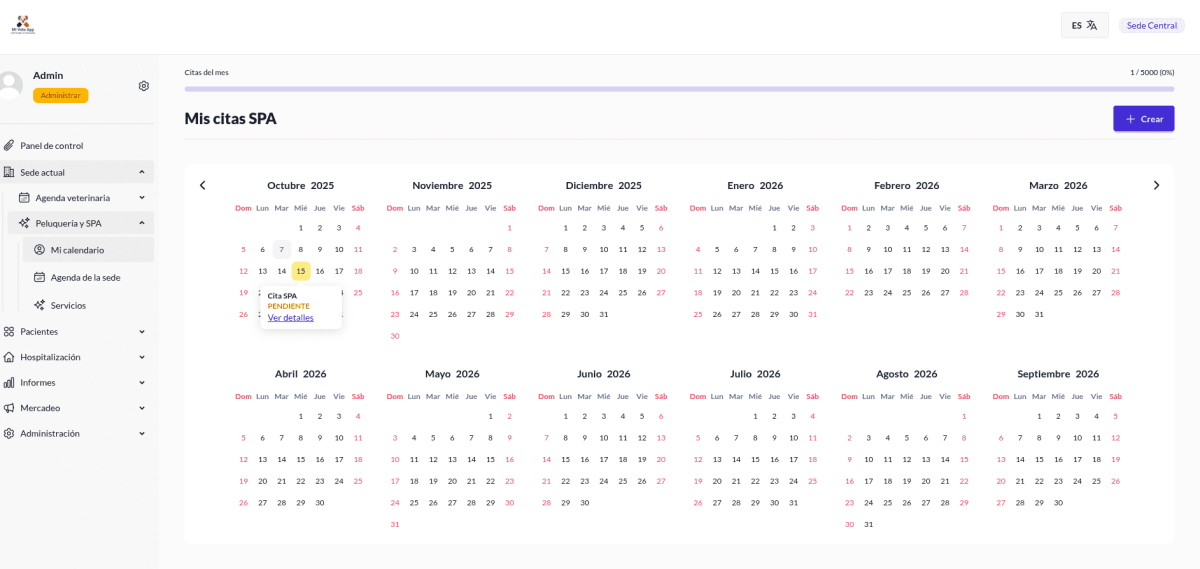Click the Servicios sparkle icon
The image size is (1200, 569).
pyautogui.click(x=40, y=305)
